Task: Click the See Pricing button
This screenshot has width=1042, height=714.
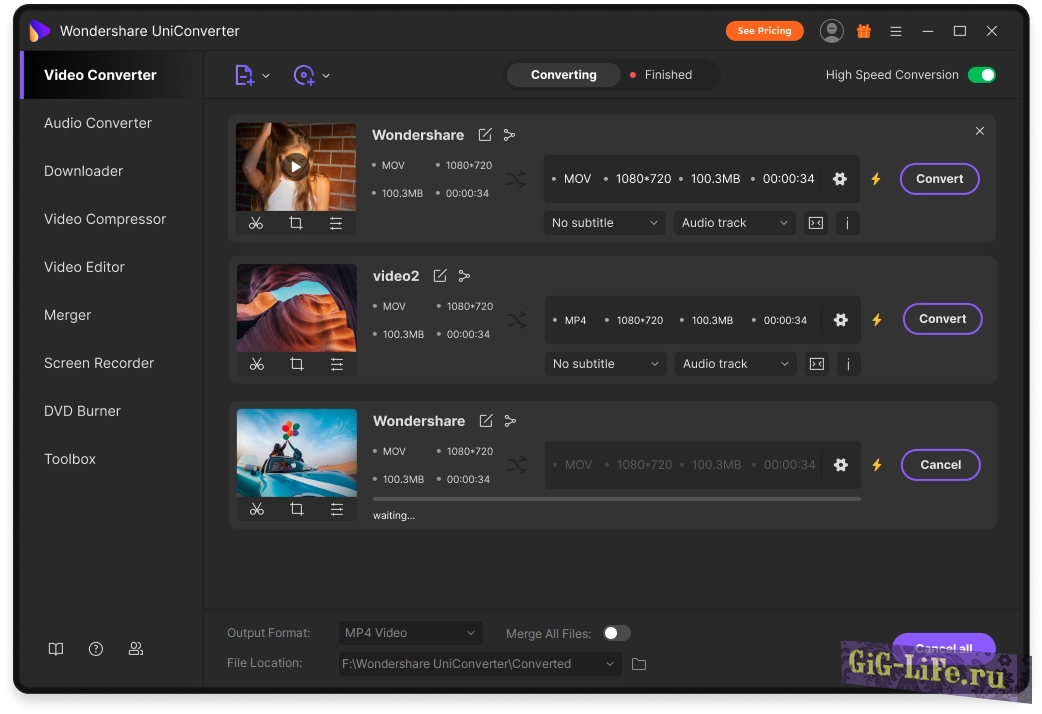Action: (x=764, y=31)
